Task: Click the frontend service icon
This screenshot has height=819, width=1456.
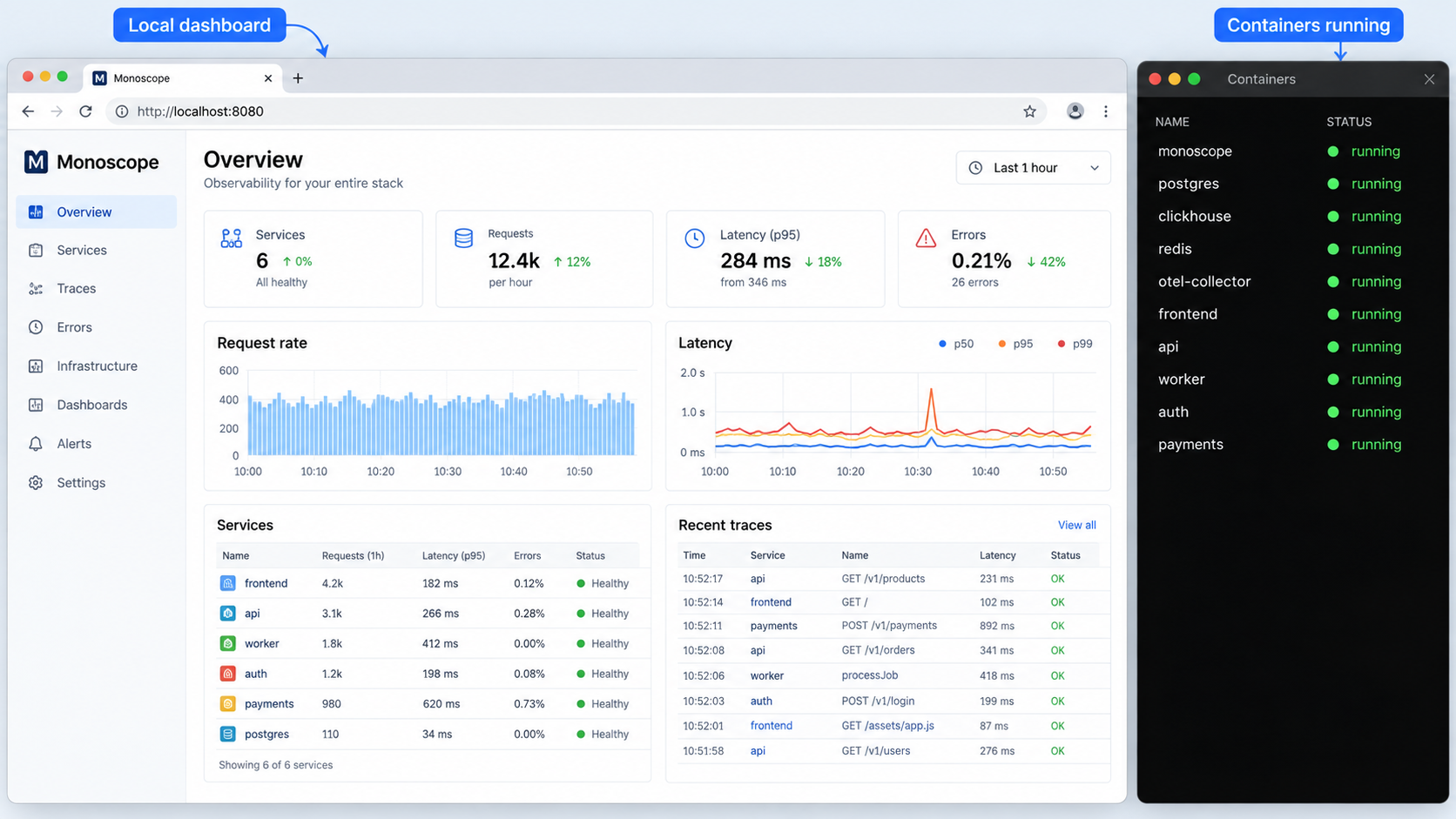Action: 228,583
